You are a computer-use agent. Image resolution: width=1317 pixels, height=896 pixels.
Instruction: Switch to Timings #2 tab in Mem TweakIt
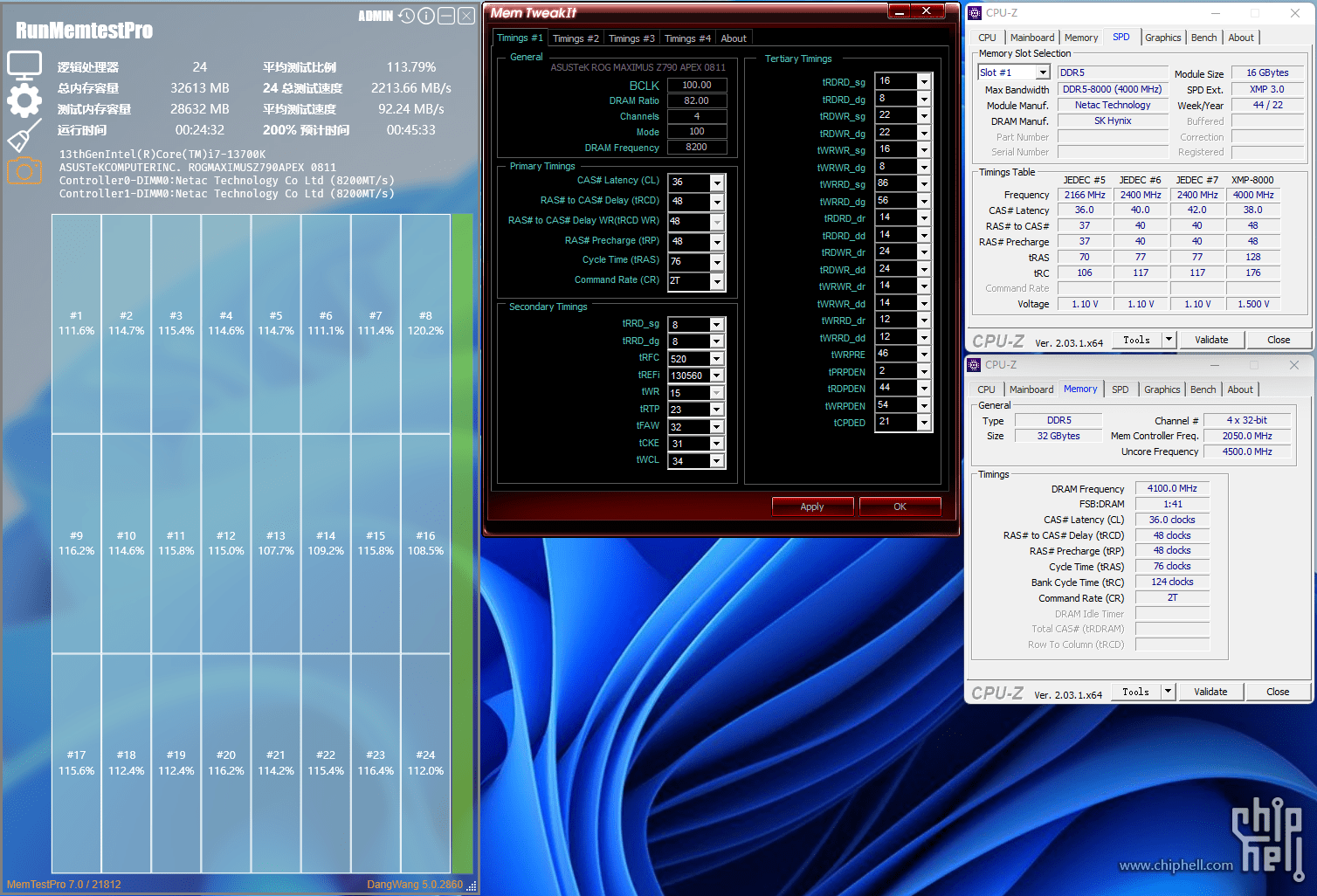click(576, 38)
